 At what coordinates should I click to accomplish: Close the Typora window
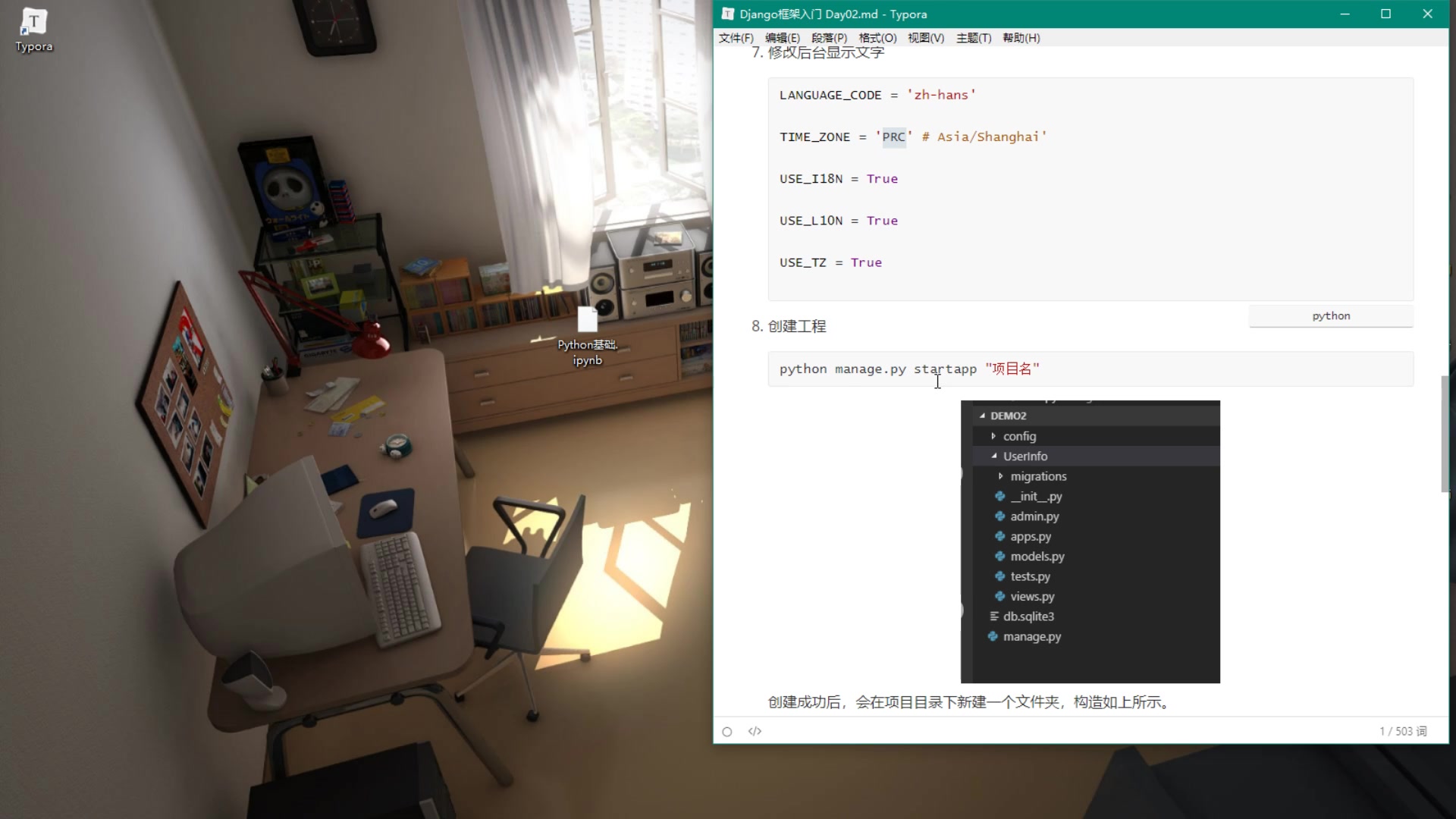(1427, 14)
